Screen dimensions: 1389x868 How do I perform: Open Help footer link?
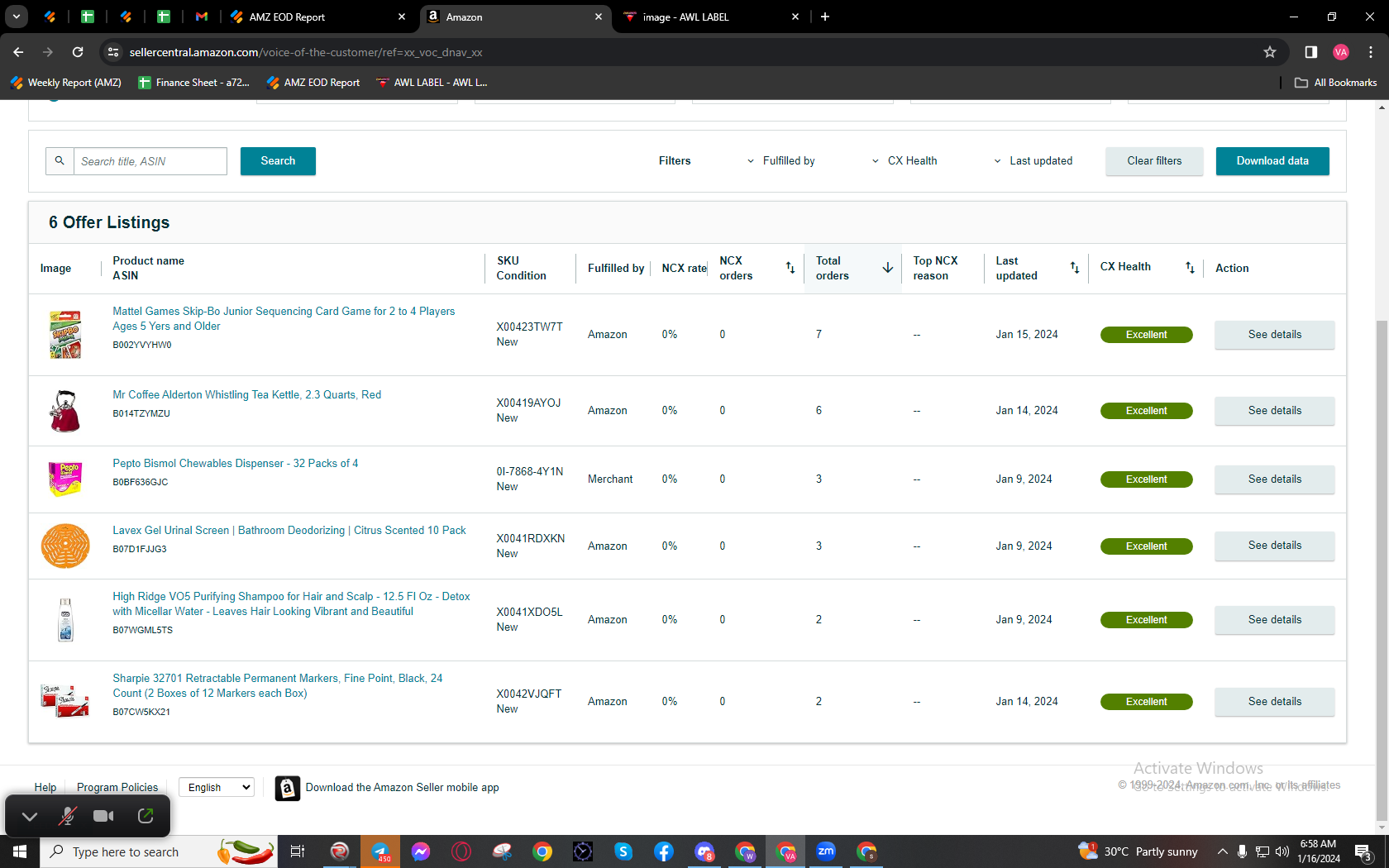(x=45, y=788)
